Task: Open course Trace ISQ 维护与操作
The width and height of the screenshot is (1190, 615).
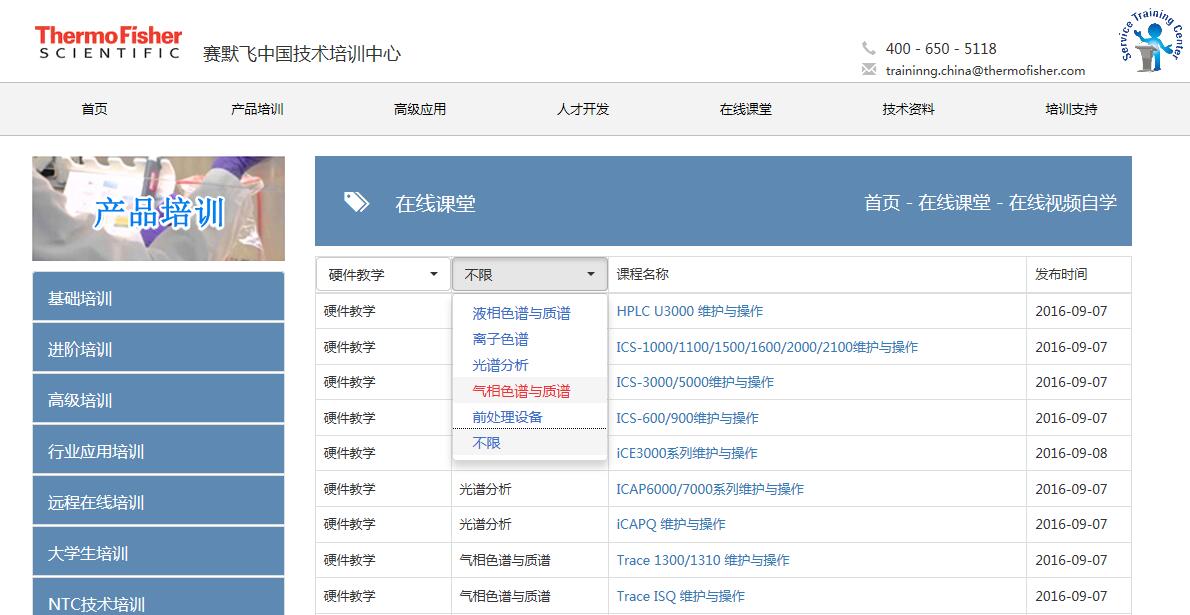Action: pyautogui.click(x=680, y=596)
